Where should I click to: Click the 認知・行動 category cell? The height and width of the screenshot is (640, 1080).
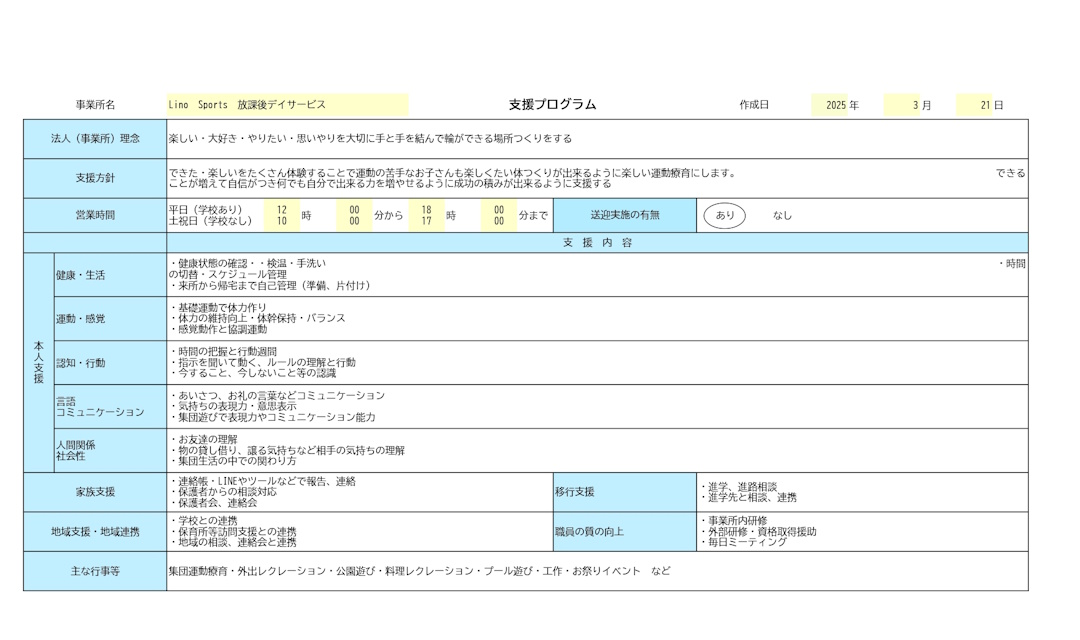[110, 363]
